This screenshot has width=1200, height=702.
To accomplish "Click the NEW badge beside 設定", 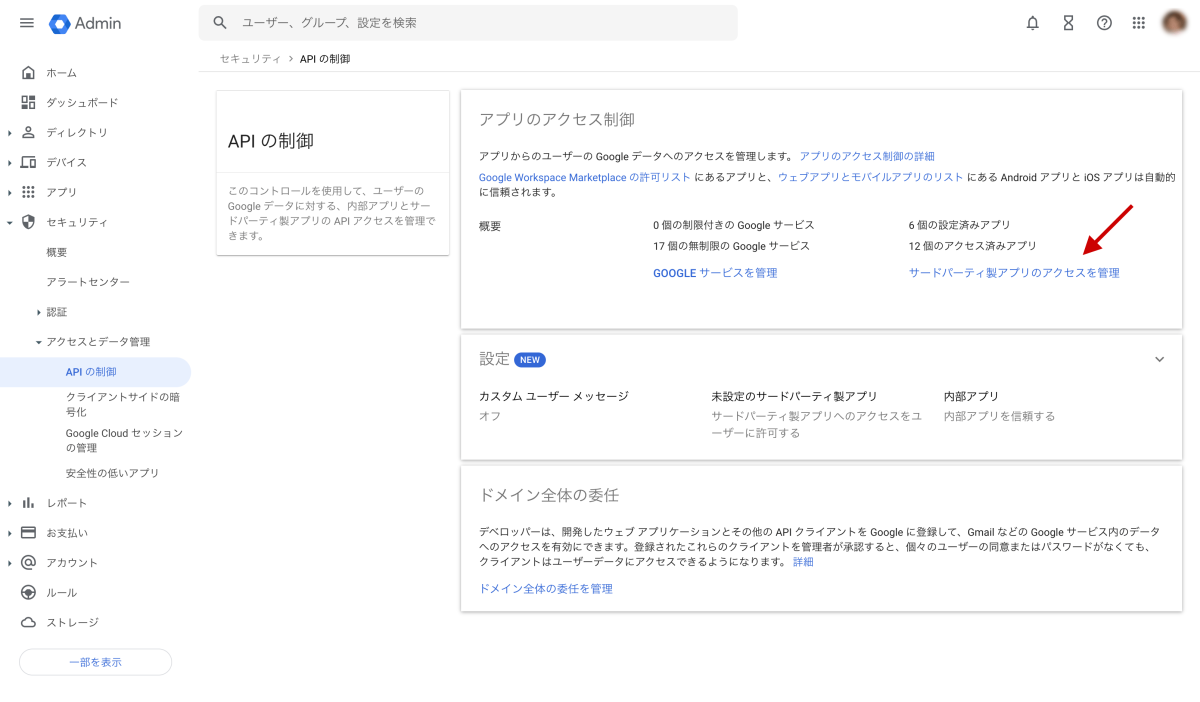I will (530, 360).
